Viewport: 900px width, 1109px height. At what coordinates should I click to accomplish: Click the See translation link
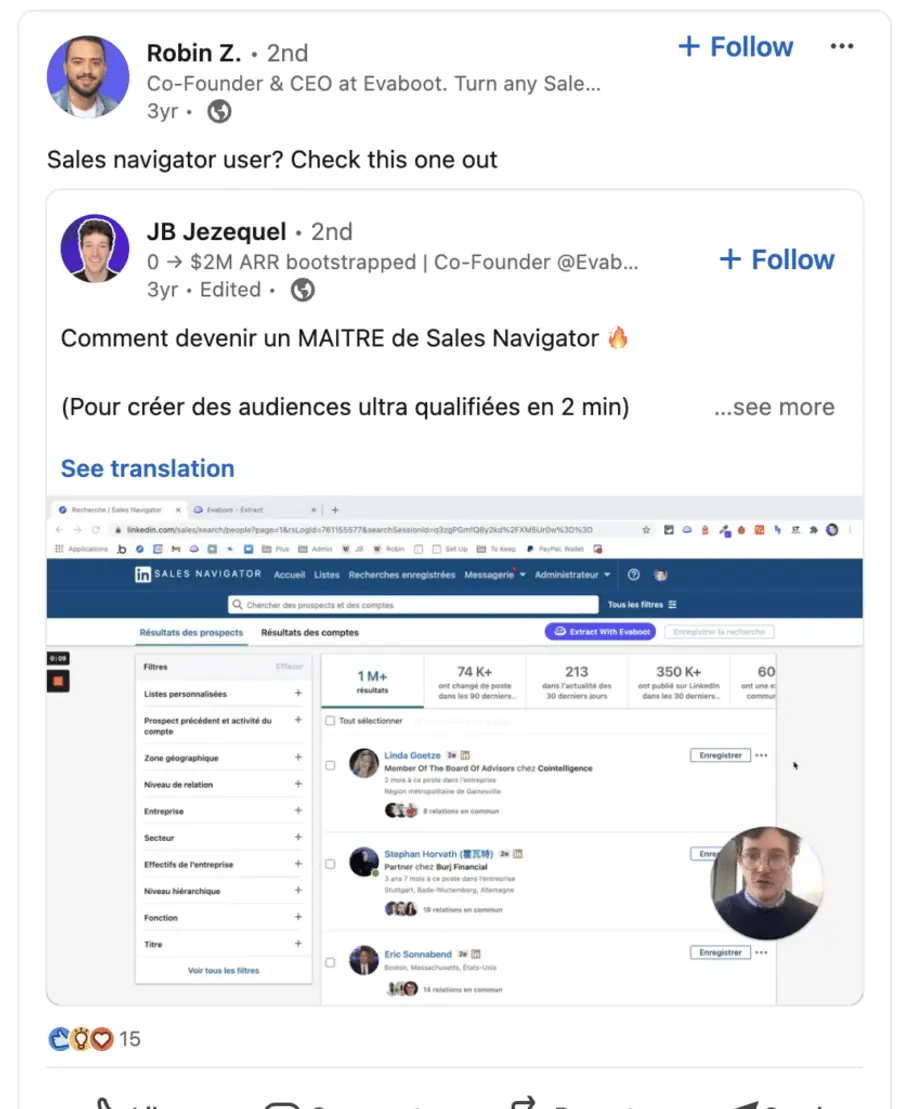(147, 468)
